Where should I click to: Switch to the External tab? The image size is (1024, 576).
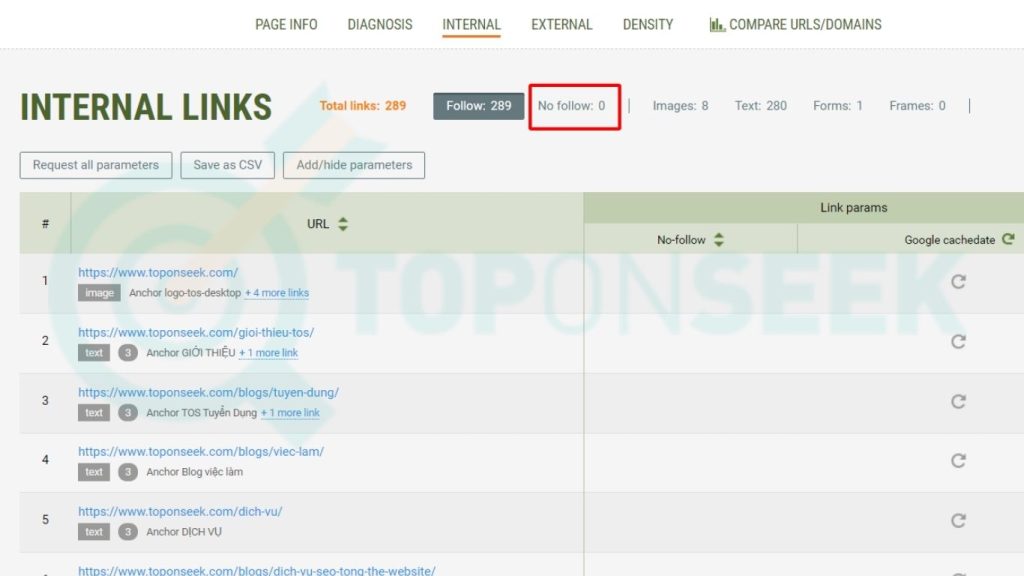pyautogui.click(x=561, y=24)
